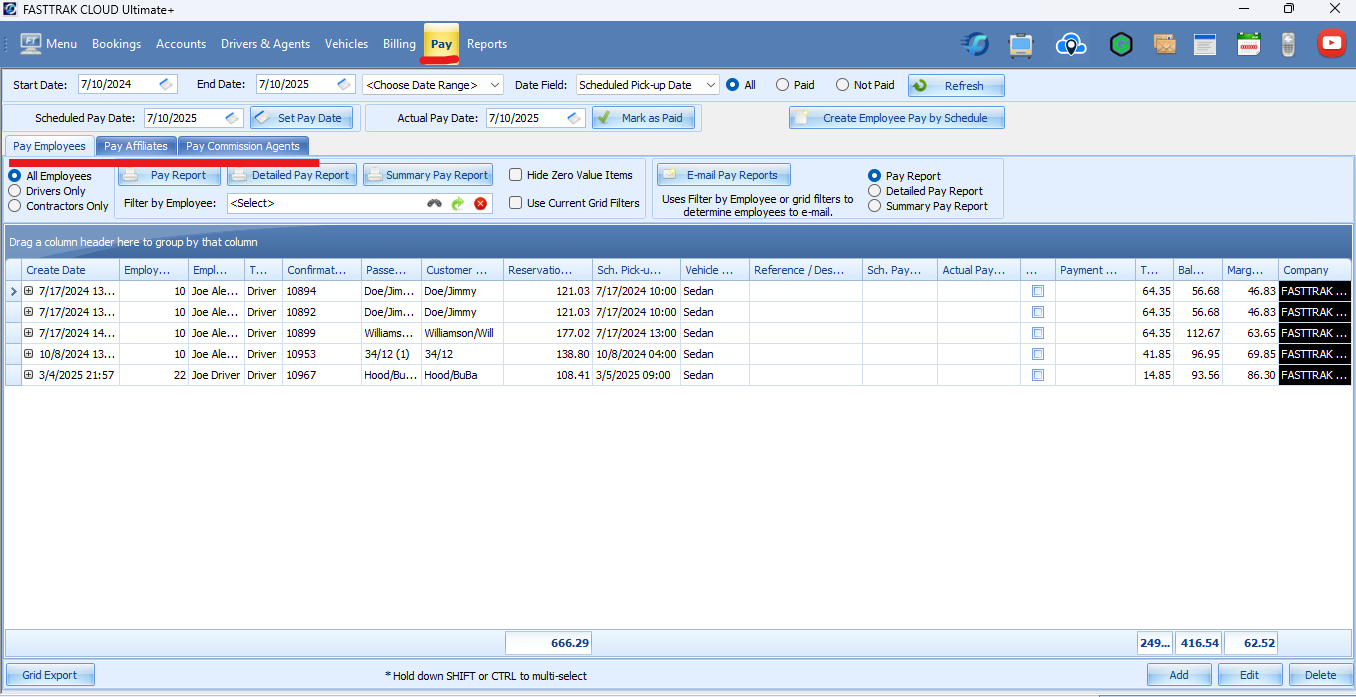
Task: Open the Billing menu
Action: (x=399, y=44)
